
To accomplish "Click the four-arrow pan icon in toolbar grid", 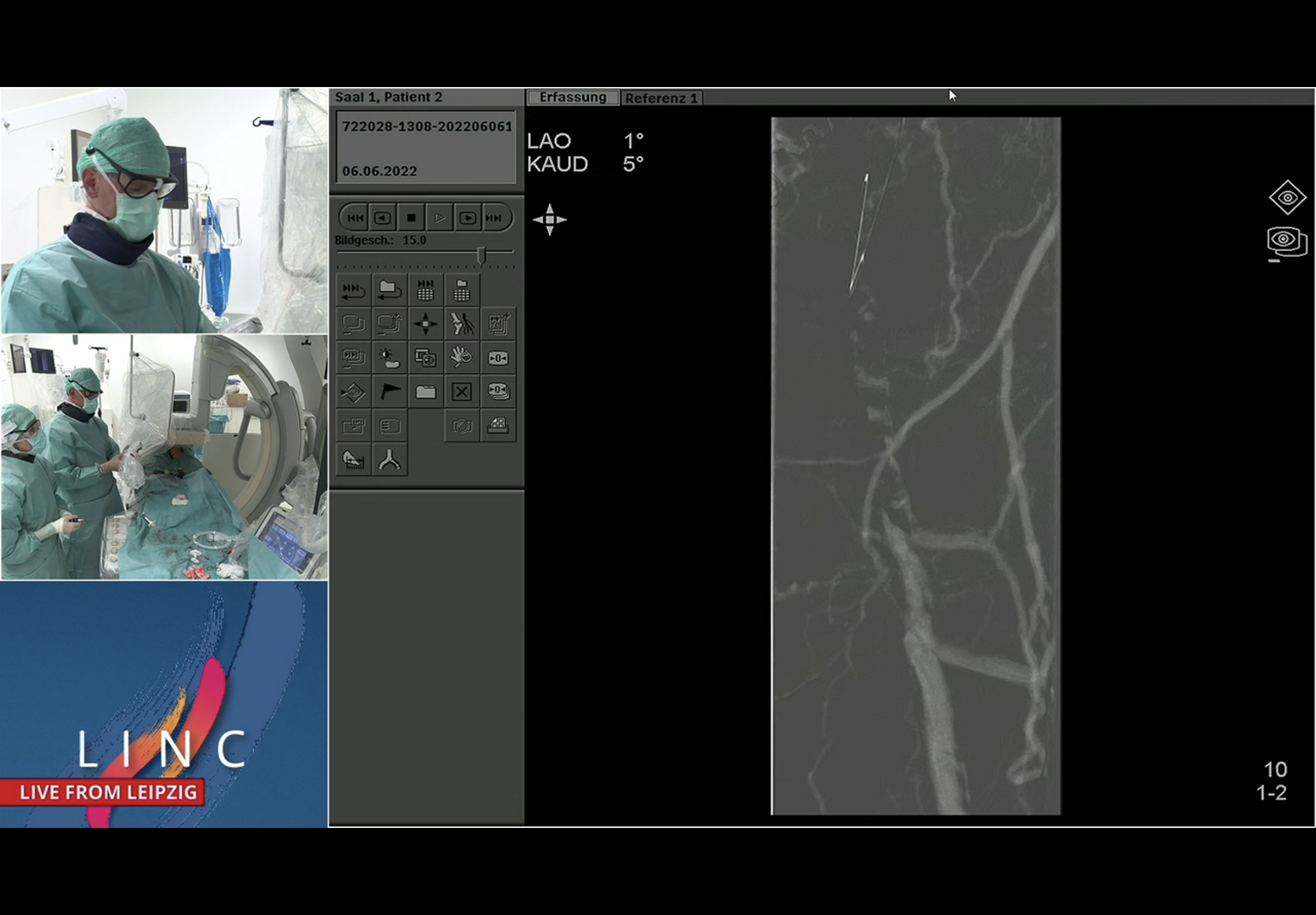I will click(425, 324).
